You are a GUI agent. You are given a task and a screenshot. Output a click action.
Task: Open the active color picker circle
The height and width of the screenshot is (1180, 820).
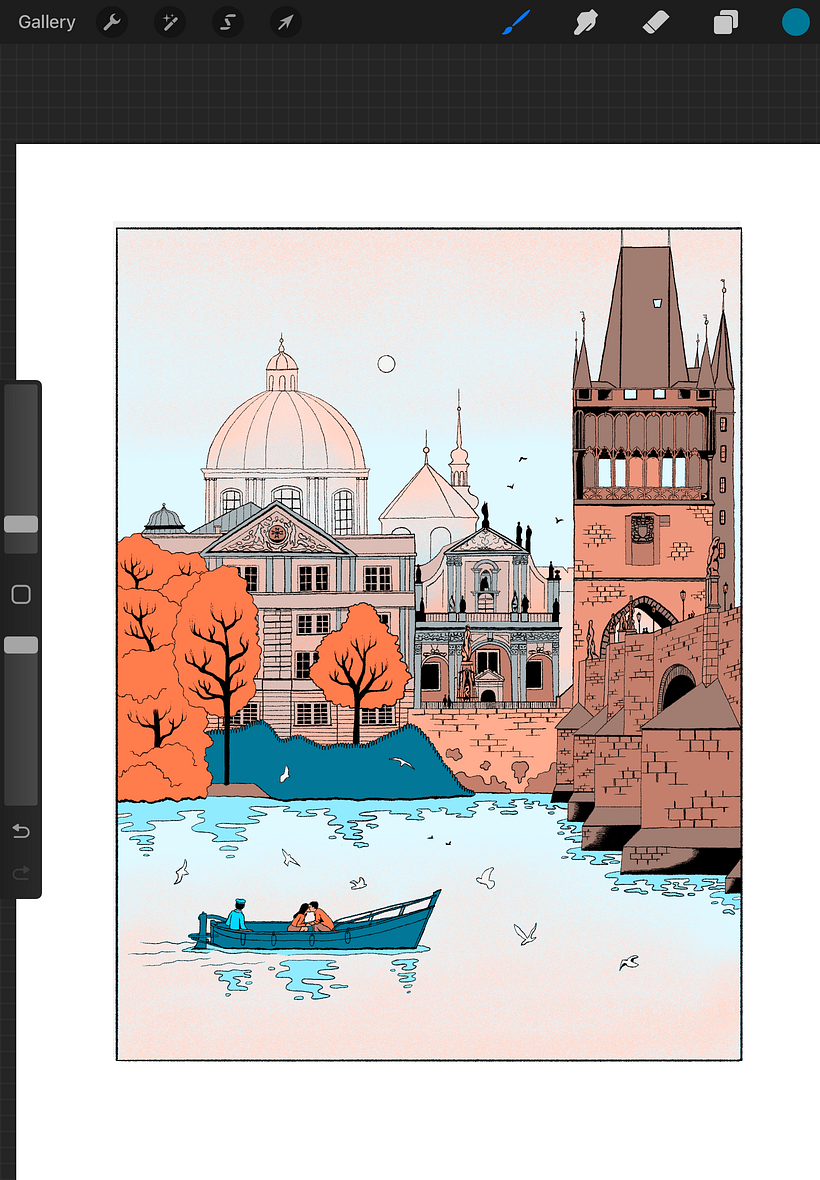click(795, 23)
